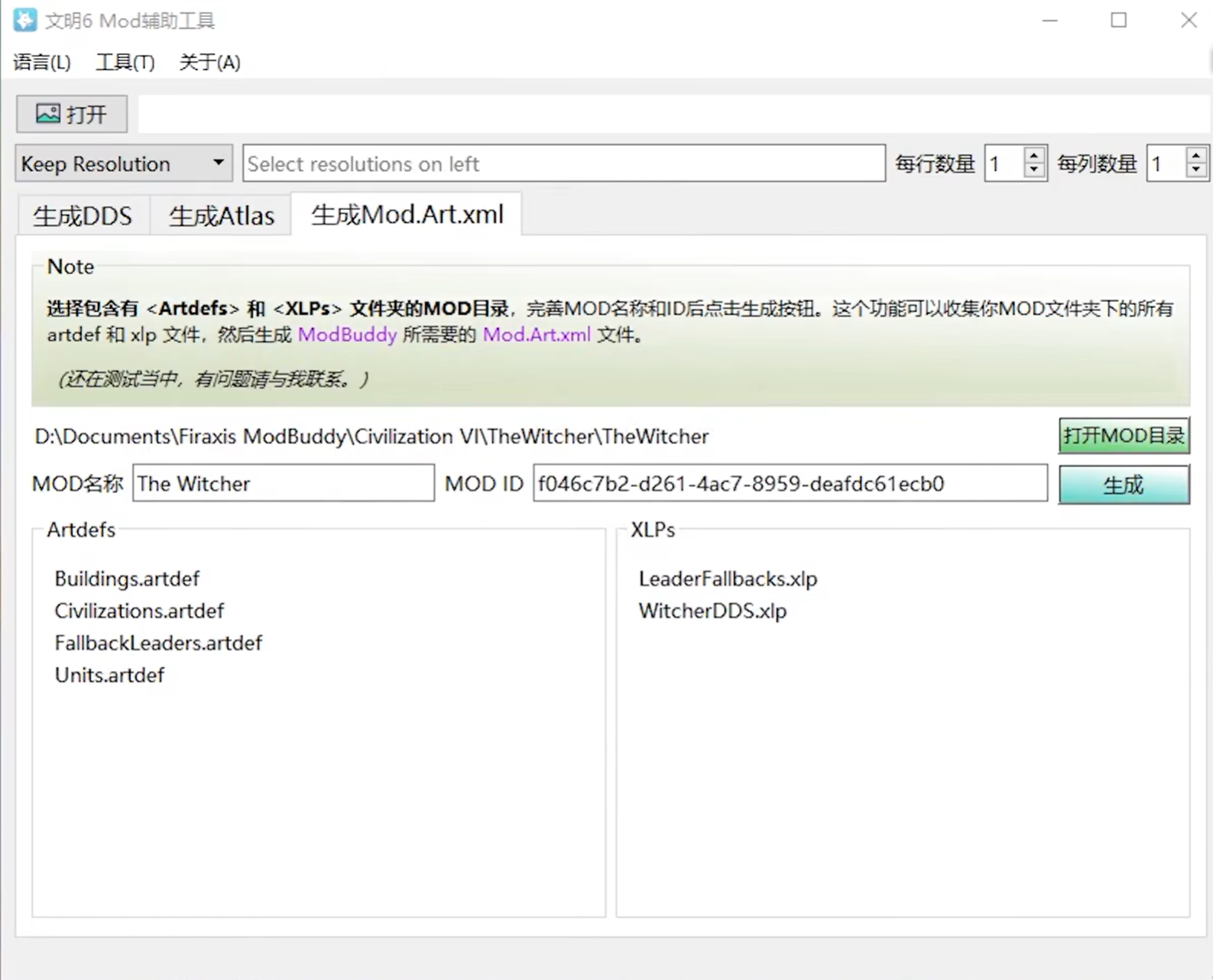Decrease the 每列数量 value with down arrow

(1196, 171)
